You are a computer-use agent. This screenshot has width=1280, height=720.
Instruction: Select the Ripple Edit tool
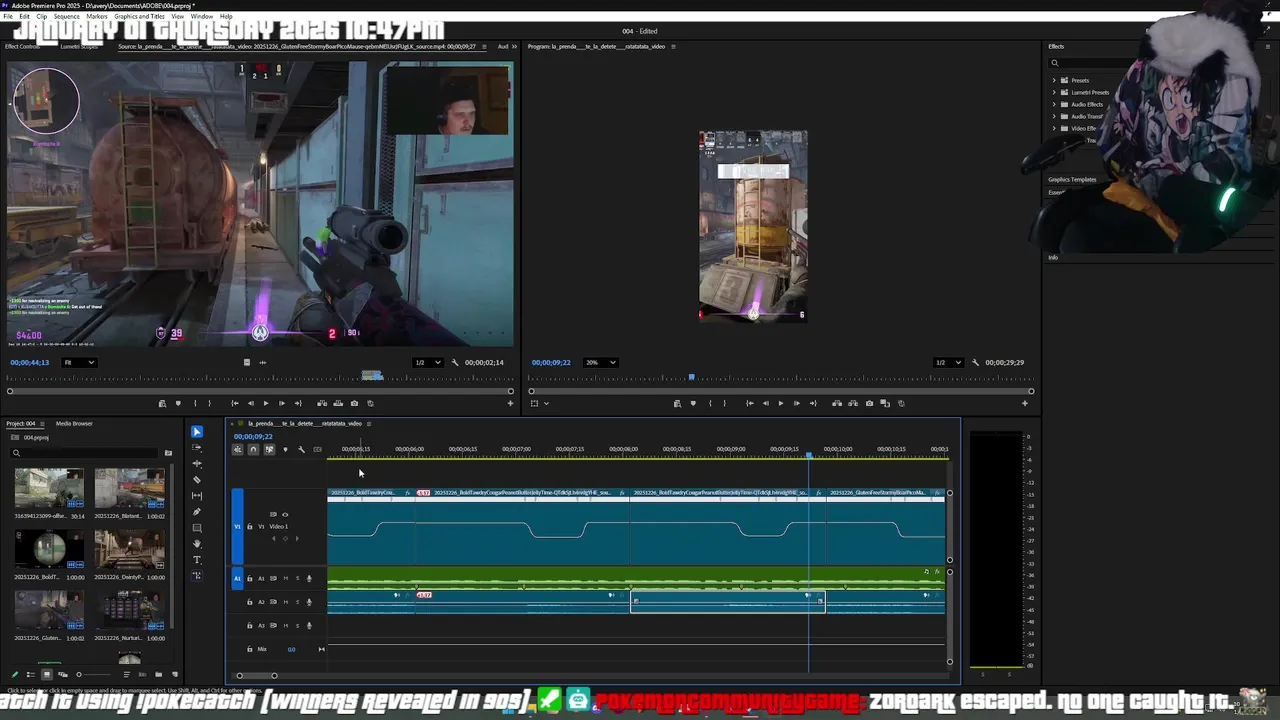(x=196, y=464)
